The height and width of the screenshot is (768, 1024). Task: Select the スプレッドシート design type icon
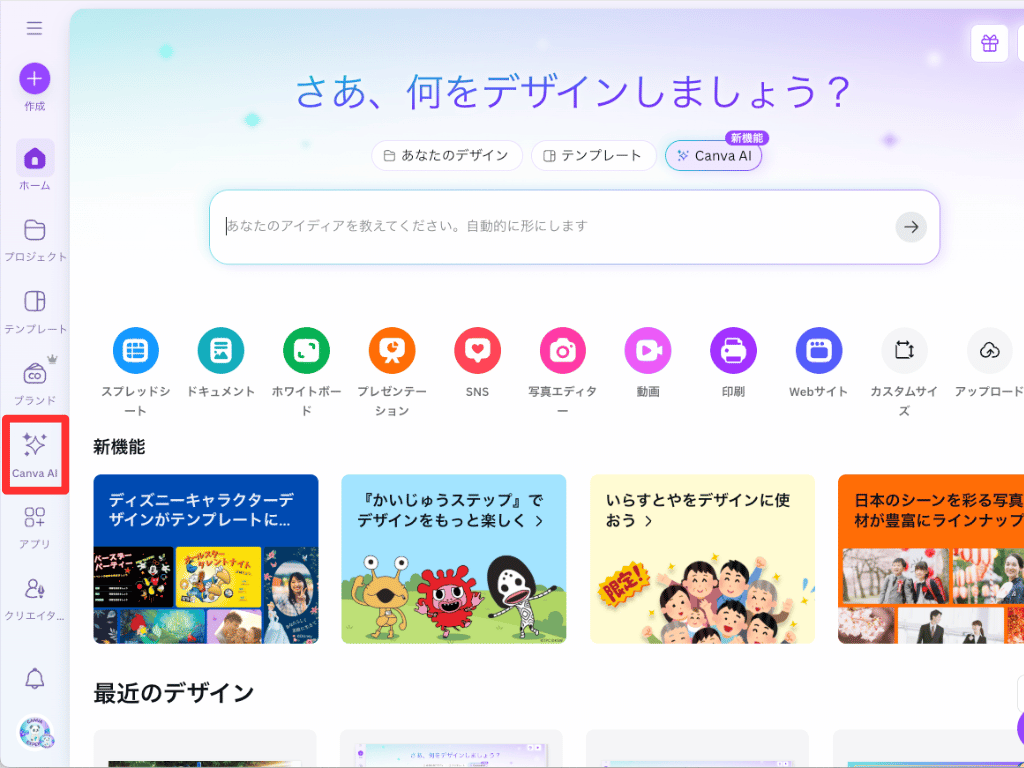tap(136, 351)
